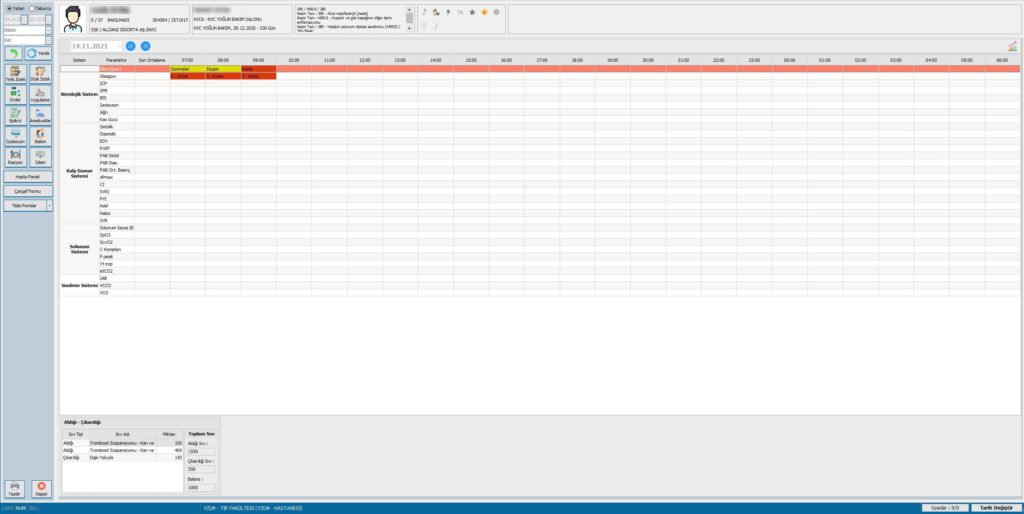Image resolution: width=1024 pixels, height=514 pixels.
Task: Open the Epikriz icon button
Action: [14, 115]
